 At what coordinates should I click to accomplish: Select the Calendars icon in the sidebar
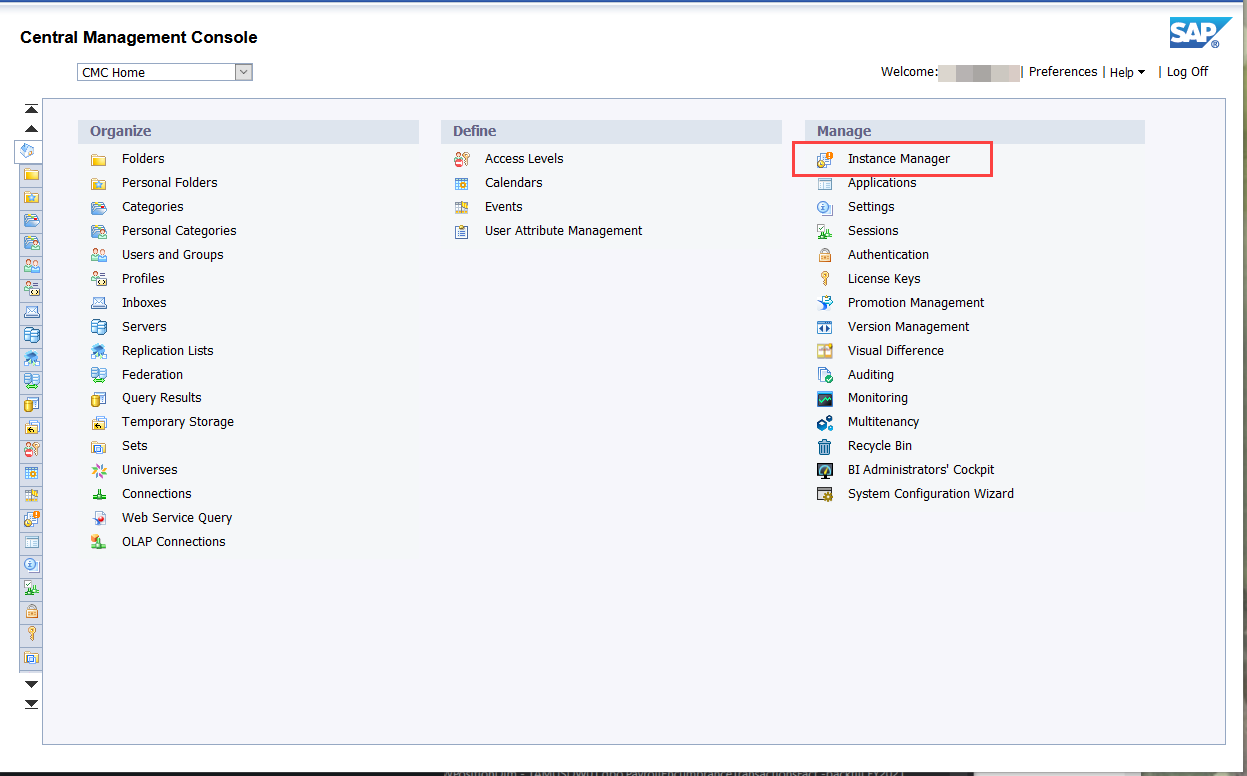tap(32, 473)
